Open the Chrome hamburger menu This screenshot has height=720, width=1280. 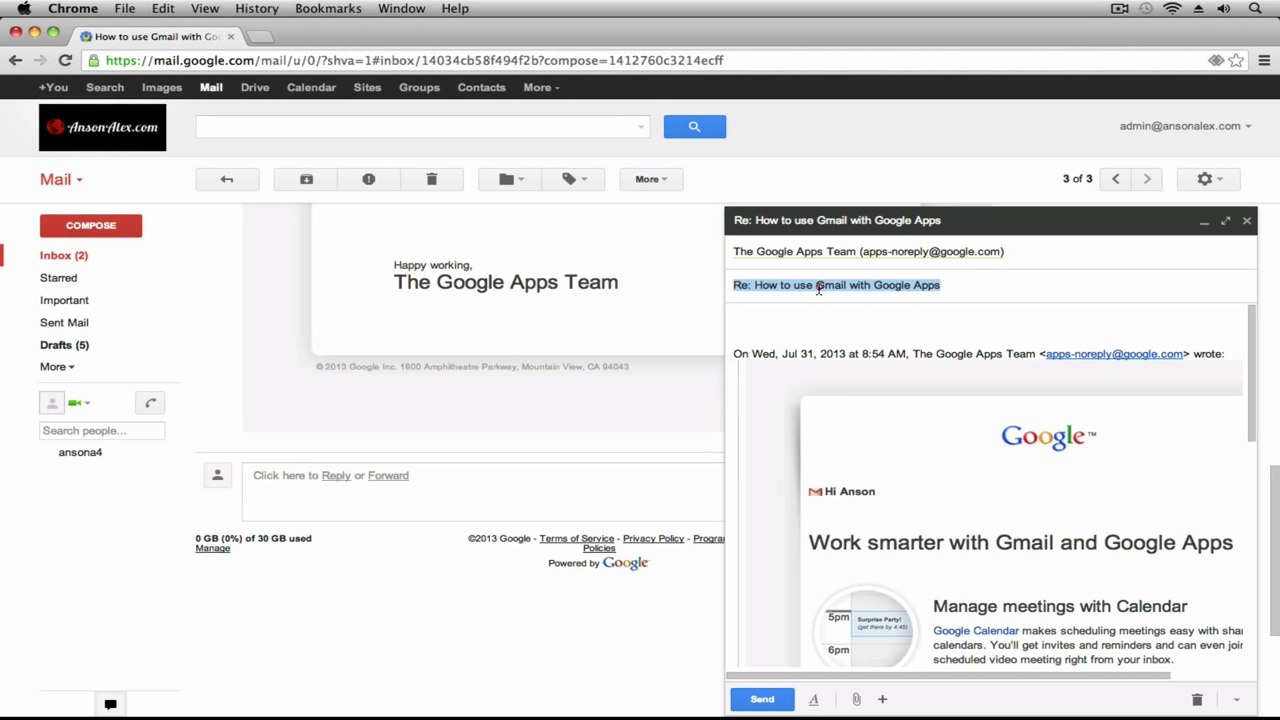click(x=1264, y=60)
